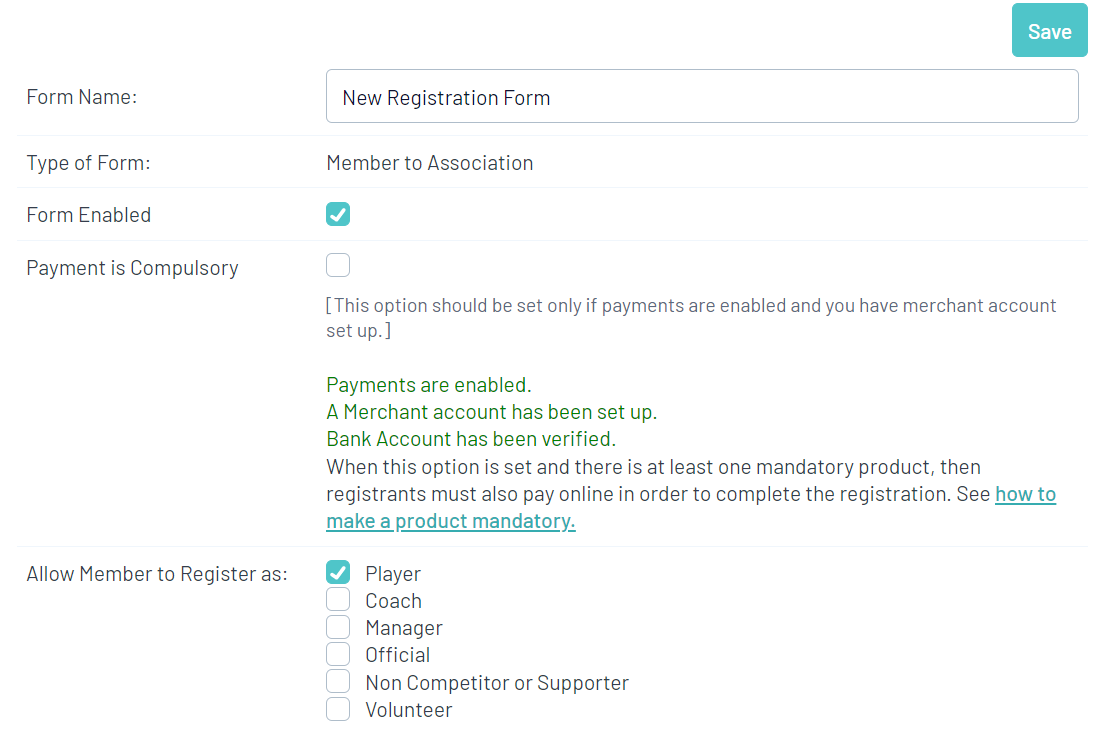Click the 'Payment is Compulsory' label text
Screen dimensions: 1097x730
(x=132, y=268)
